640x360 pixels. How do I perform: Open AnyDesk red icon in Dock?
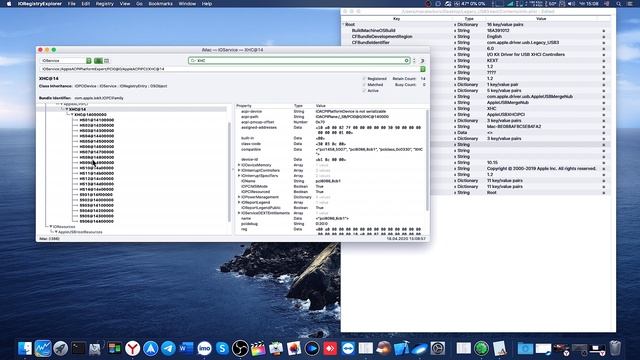click(330, 348)
